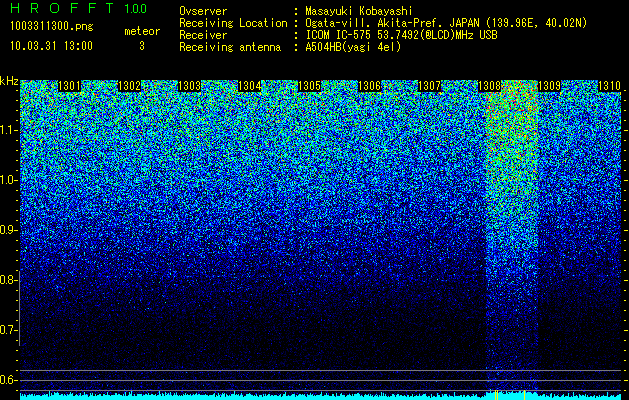Click the meteor count value 3
Image resolution: width=629 pixels, height=400 pixels.
click(x=142, y=46)
